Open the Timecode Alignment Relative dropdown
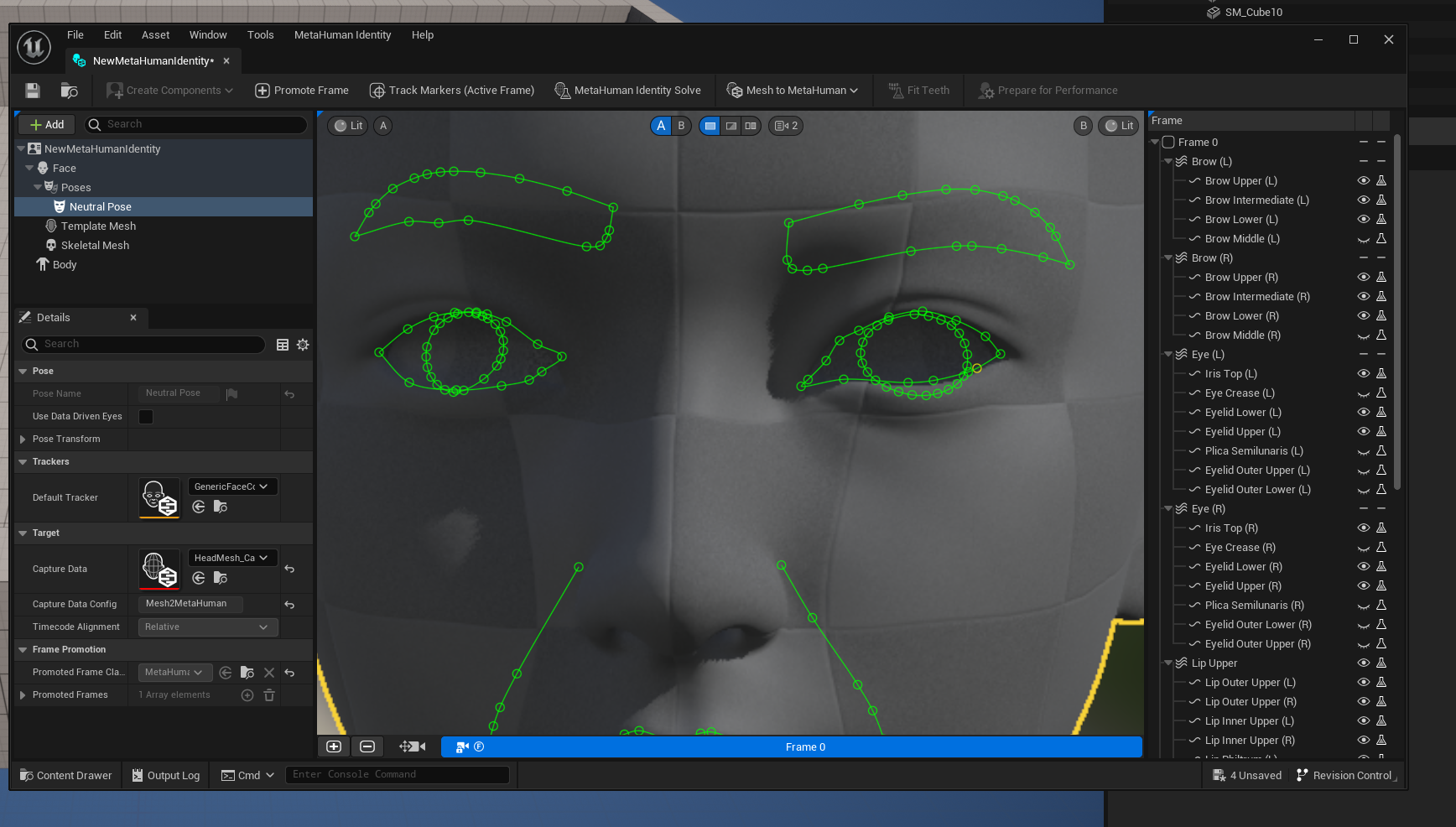This screenshot has height=827, width=1456. tap(207, 627)
